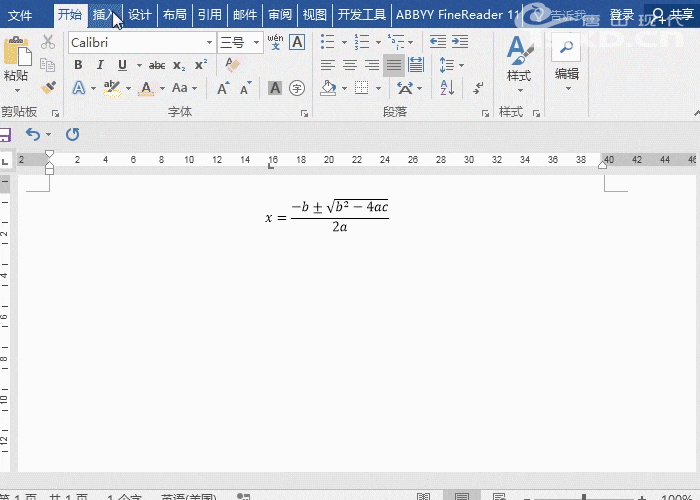The height and width of the screenshot is (500, 700).
Task: Open Clipboard pane launcher
Action: point(55,114)
